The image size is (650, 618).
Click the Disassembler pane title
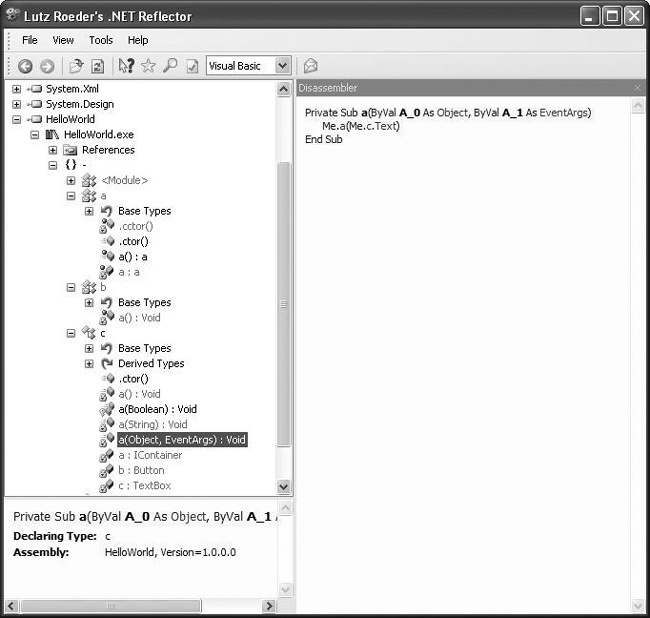[x=328, y=88]
